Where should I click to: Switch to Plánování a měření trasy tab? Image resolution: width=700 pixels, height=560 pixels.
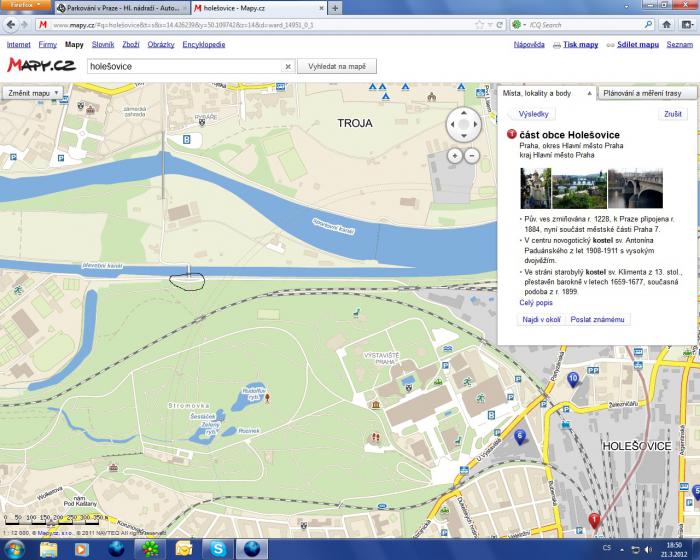tap(643, 93)
